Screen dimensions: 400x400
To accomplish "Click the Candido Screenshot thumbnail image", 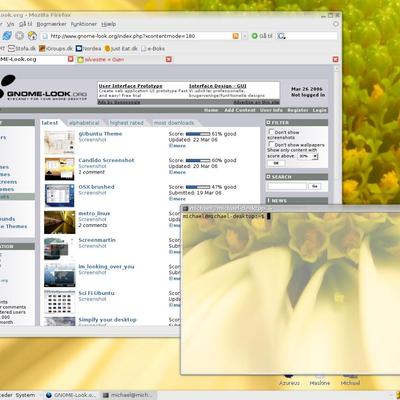I will pyautogui.click(x=60, y=169).
